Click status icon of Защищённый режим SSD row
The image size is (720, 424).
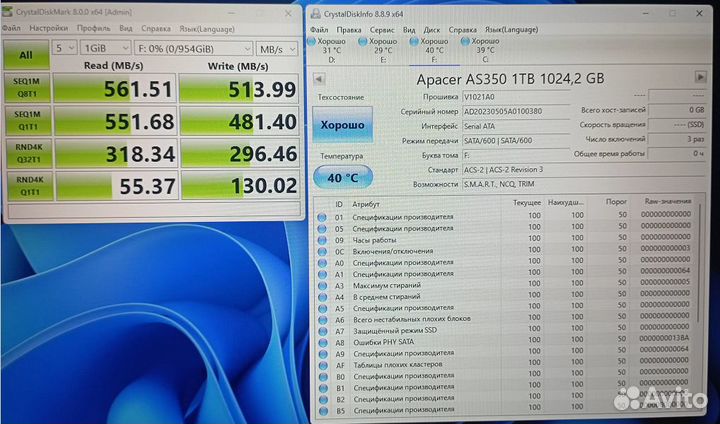(x=323, y=331)
